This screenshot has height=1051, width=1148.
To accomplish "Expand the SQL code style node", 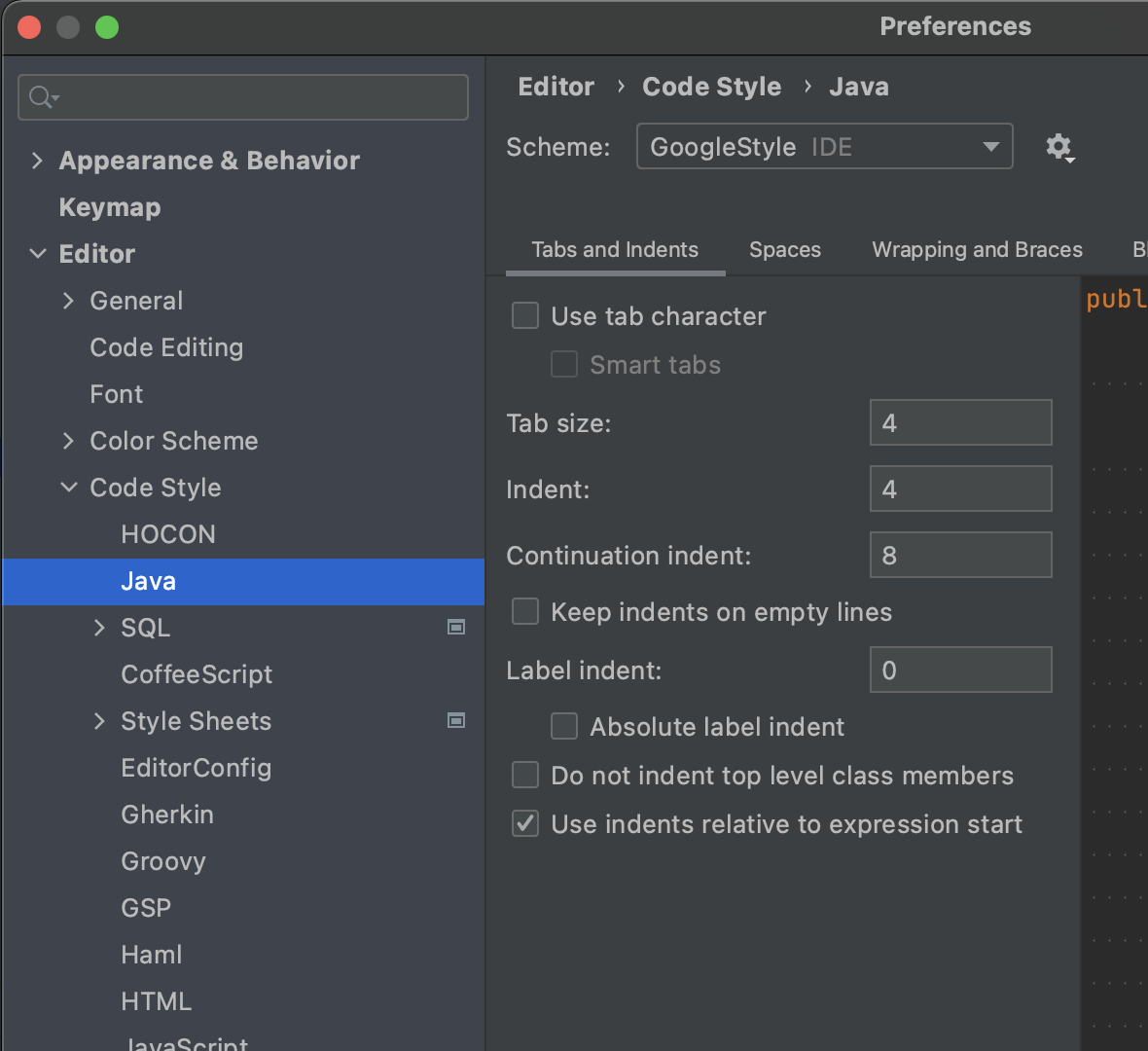I will point(99,628).
